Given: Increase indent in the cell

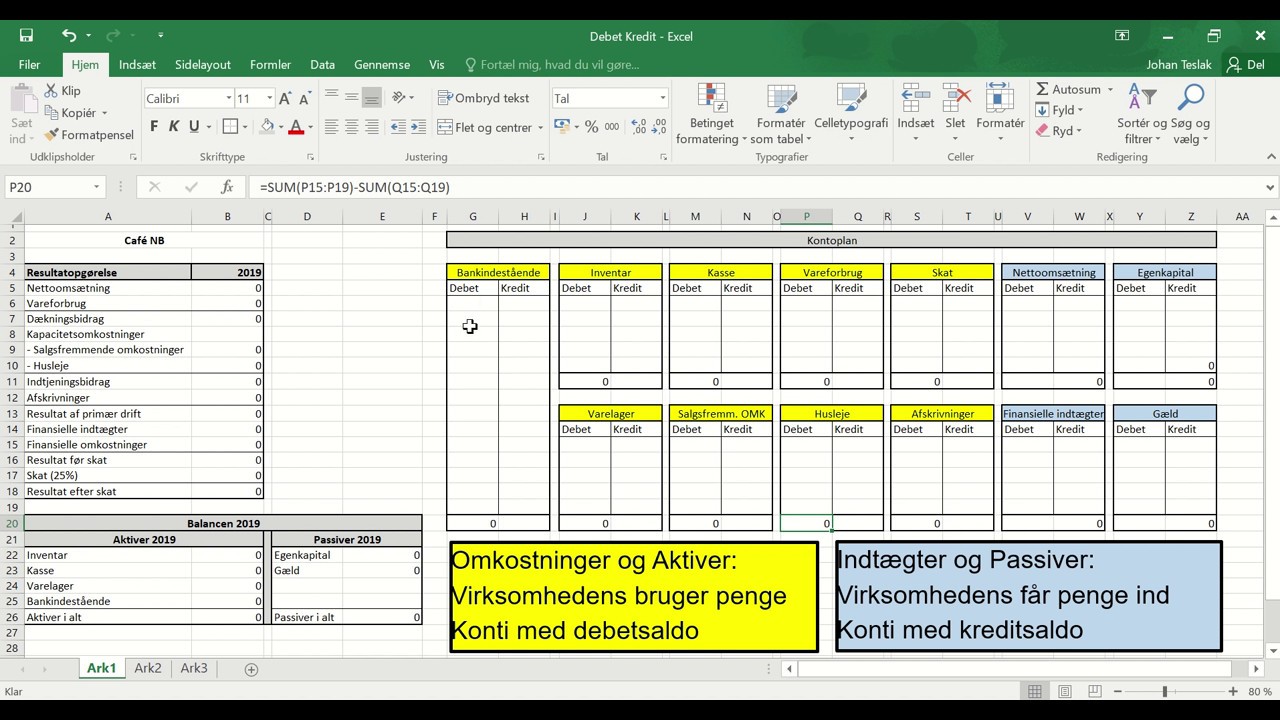Looking at the screenshot, I should (x=417, y=127).
